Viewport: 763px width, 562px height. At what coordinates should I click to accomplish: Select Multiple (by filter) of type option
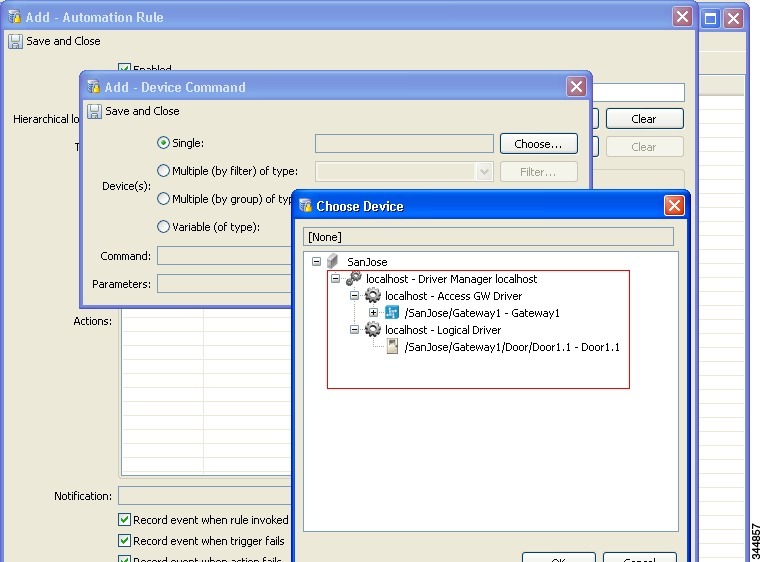pos(164,171)
